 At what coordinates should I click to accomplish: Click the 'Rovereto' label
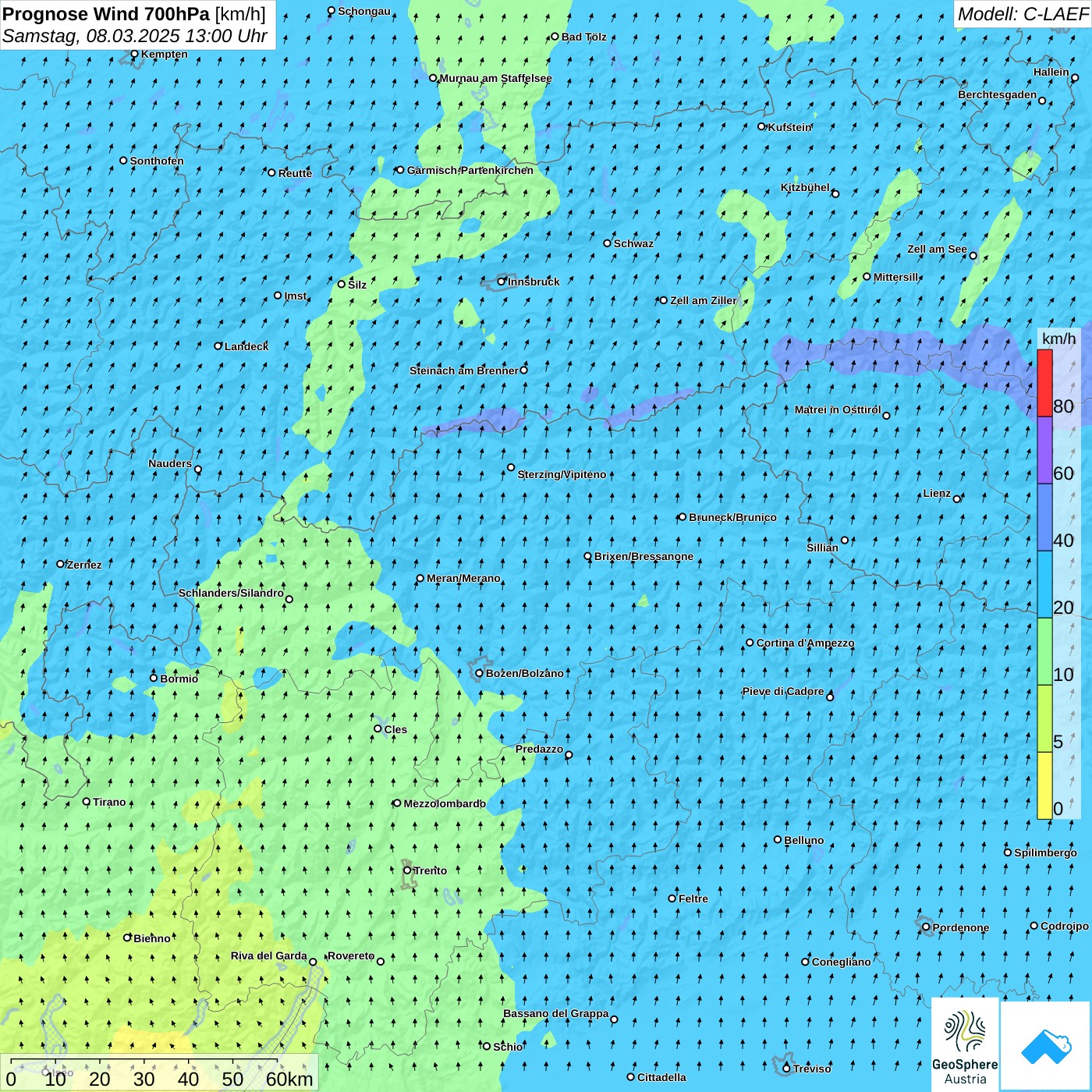[x=351, y=955]
